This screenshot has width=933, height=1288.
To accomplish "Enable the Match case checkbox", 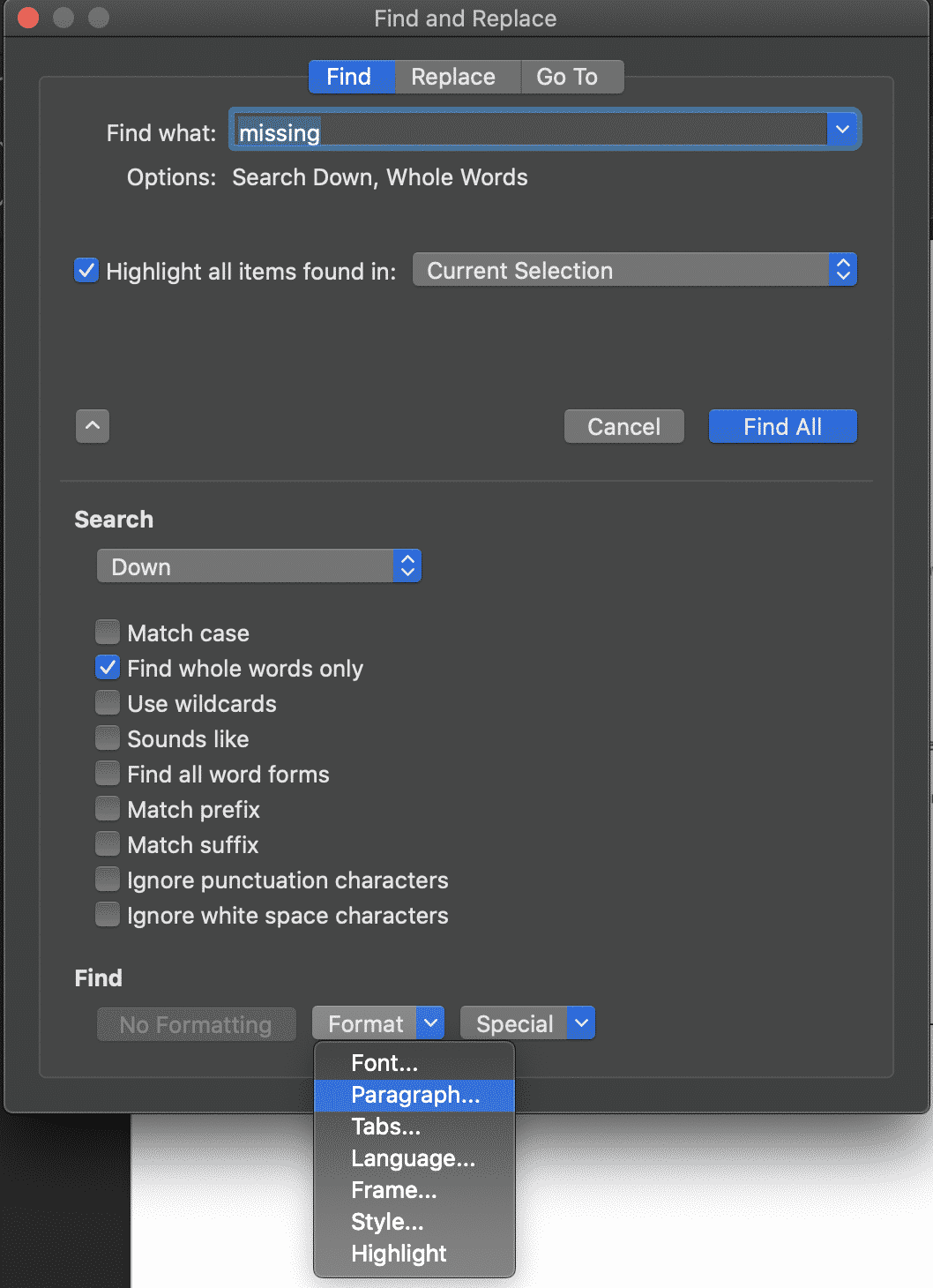I will tap(107, 632).
